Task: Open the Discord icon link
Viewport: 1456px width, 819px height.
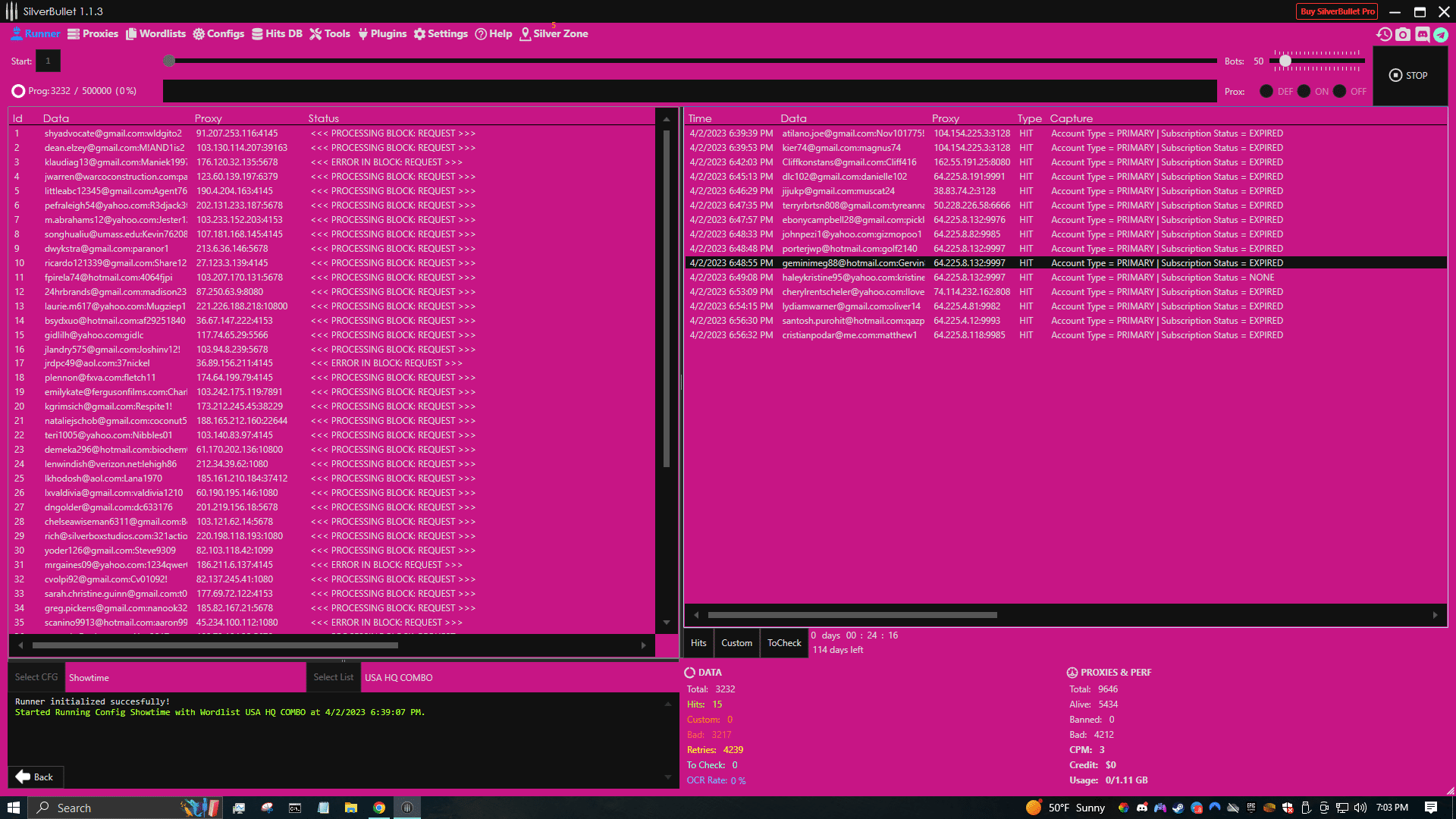Action: pos(1422,34)
